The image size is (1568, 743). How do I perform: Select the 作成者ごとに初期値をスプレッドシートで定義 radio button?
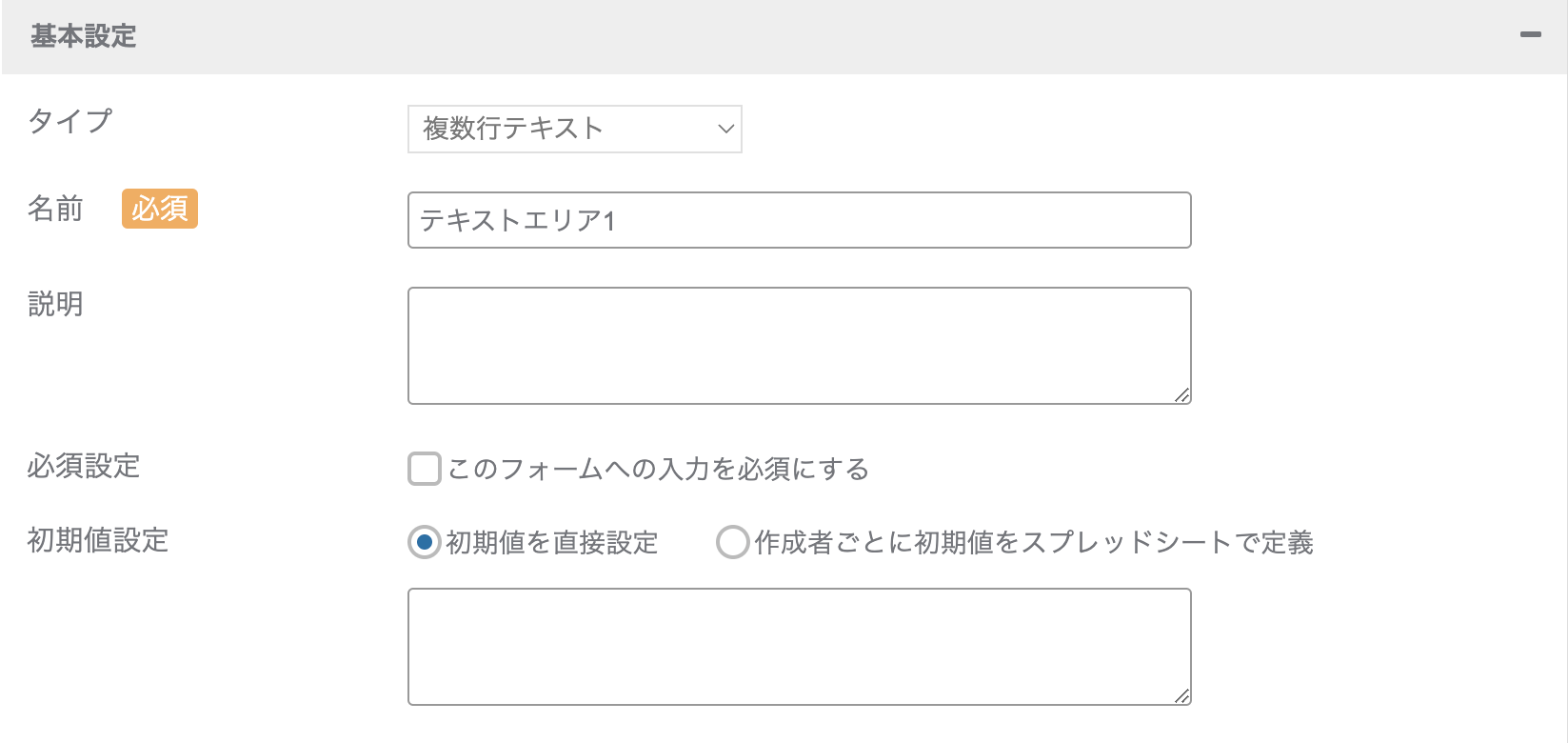[732, 542]
